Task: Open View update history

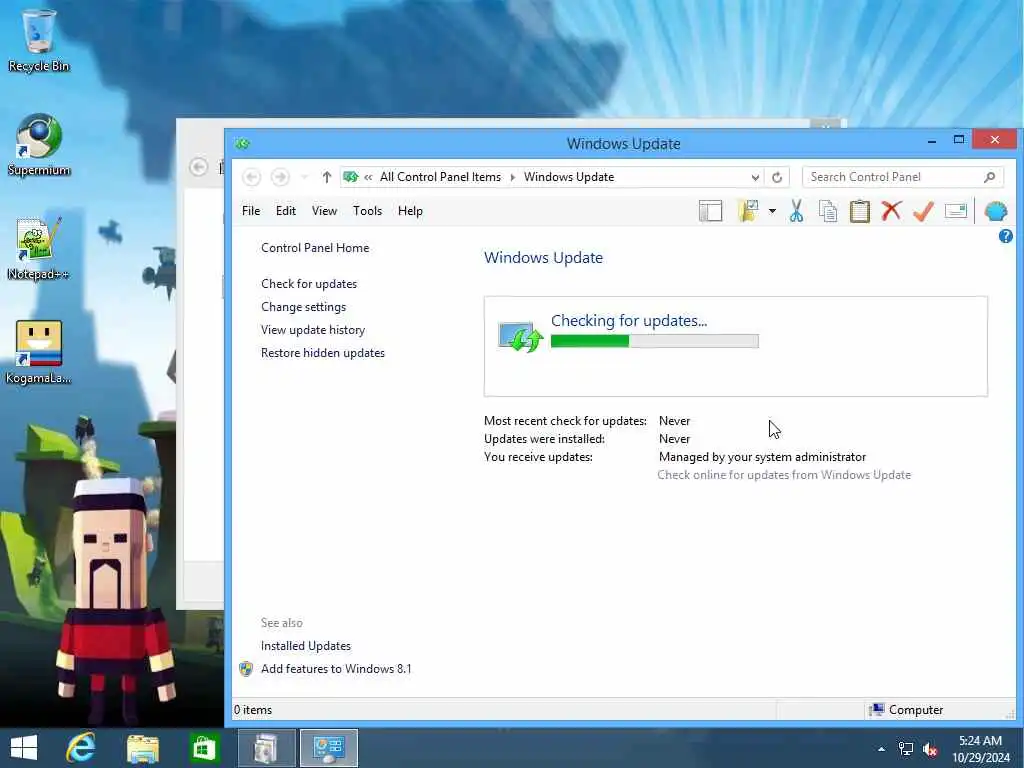Action: tap(313, 330)
